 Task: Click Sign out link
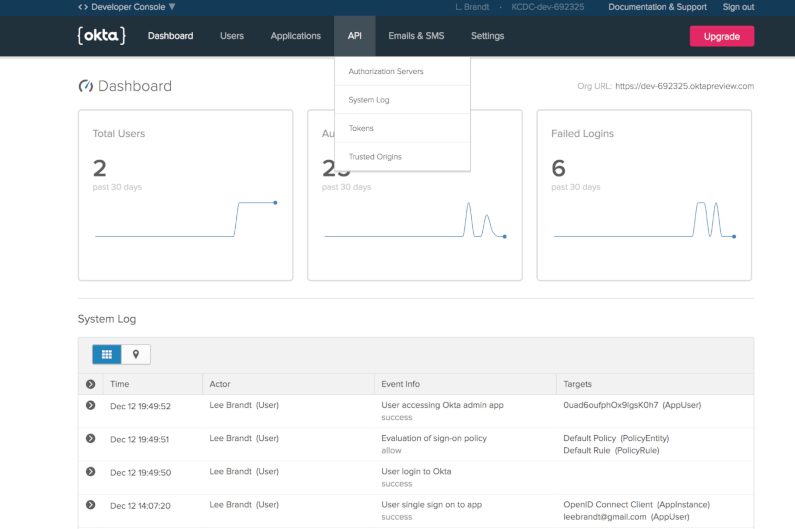[738, 7]
